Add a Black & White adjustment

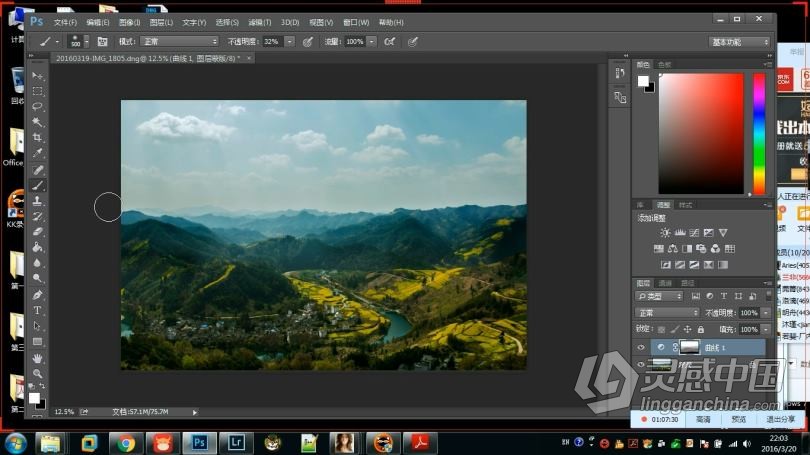687,249
